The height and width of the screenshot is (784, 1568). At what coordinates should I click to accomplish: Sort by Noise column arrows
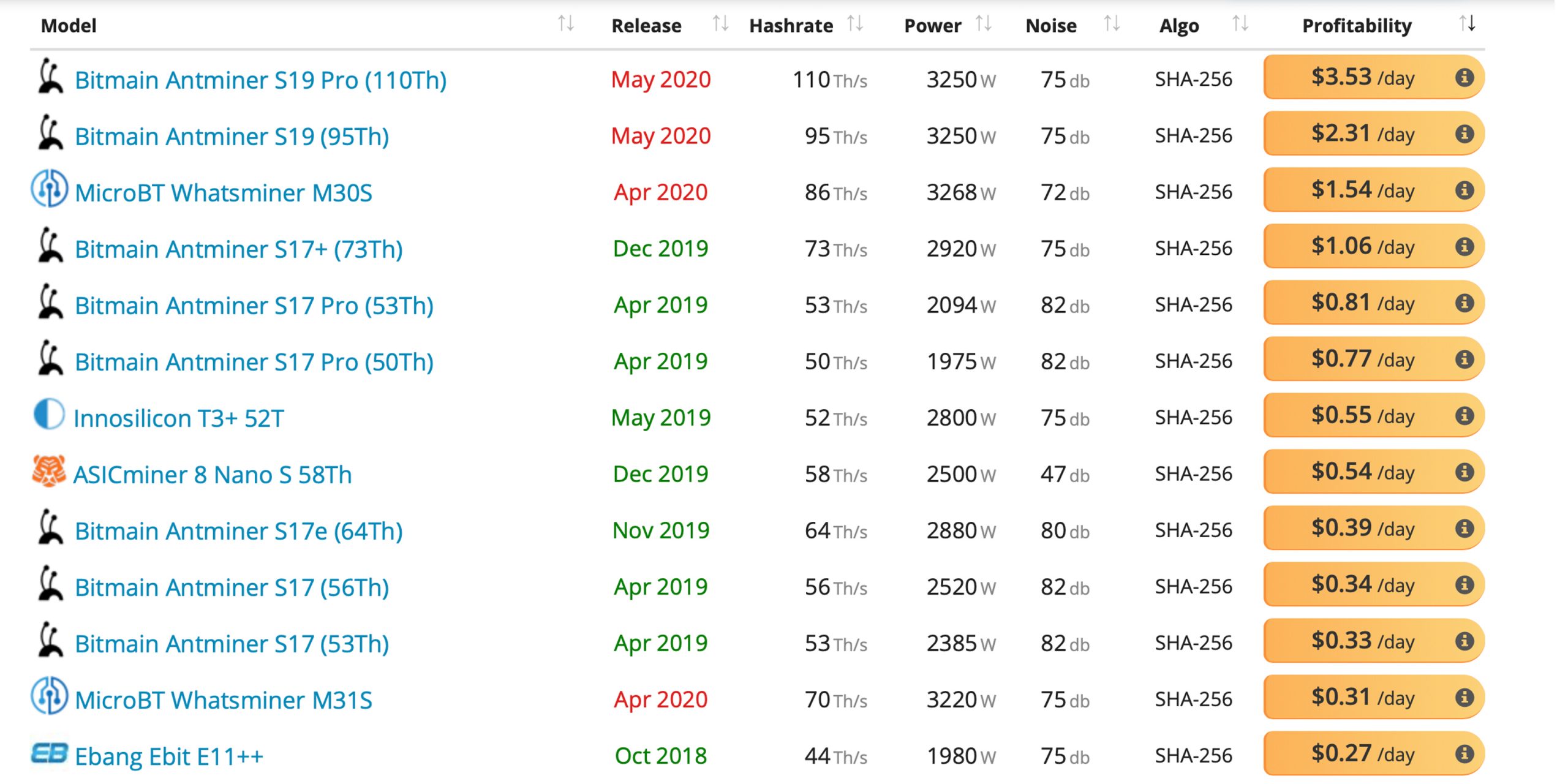point(1112,24)
